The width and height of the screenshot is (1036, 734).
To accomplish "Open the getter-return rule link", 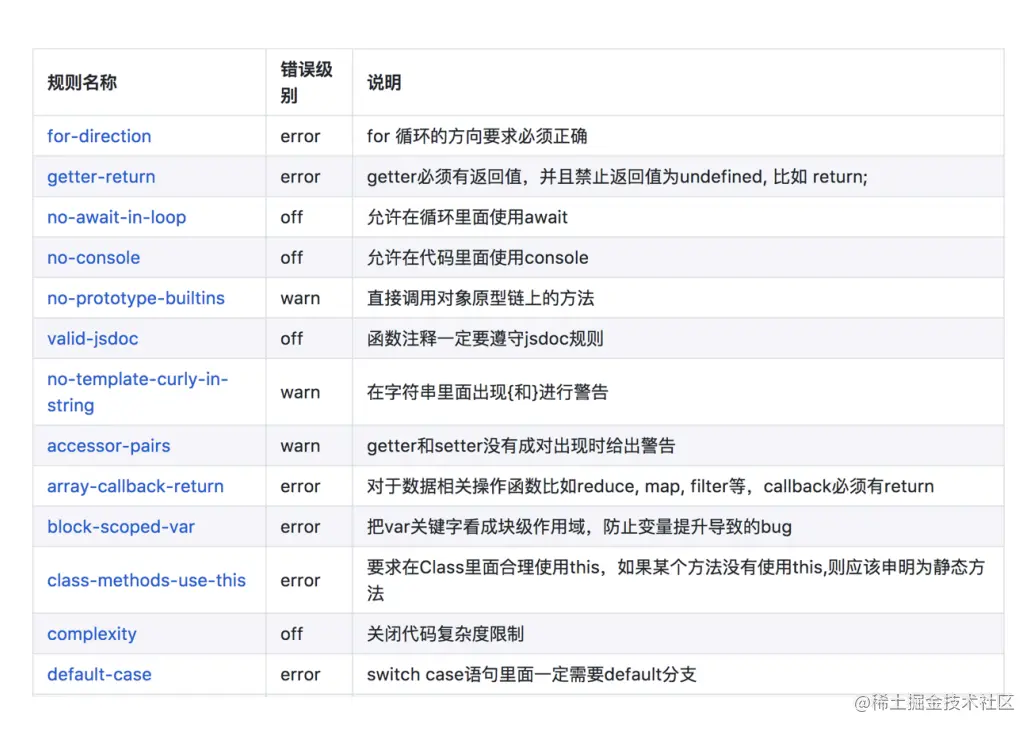I will (x=101, y=176).
